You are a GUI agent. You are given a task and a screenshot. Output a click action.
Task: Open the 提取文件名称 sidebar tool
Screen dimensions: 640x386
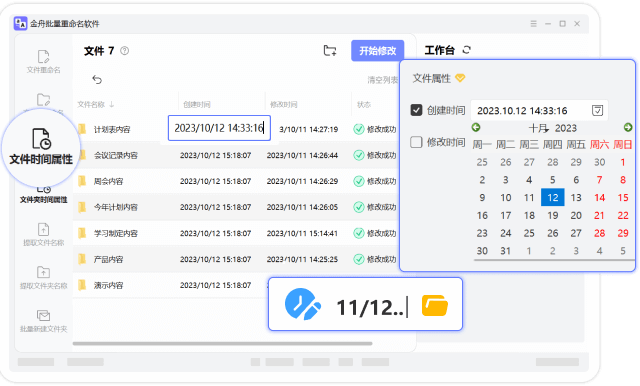[x=44, y=235]
